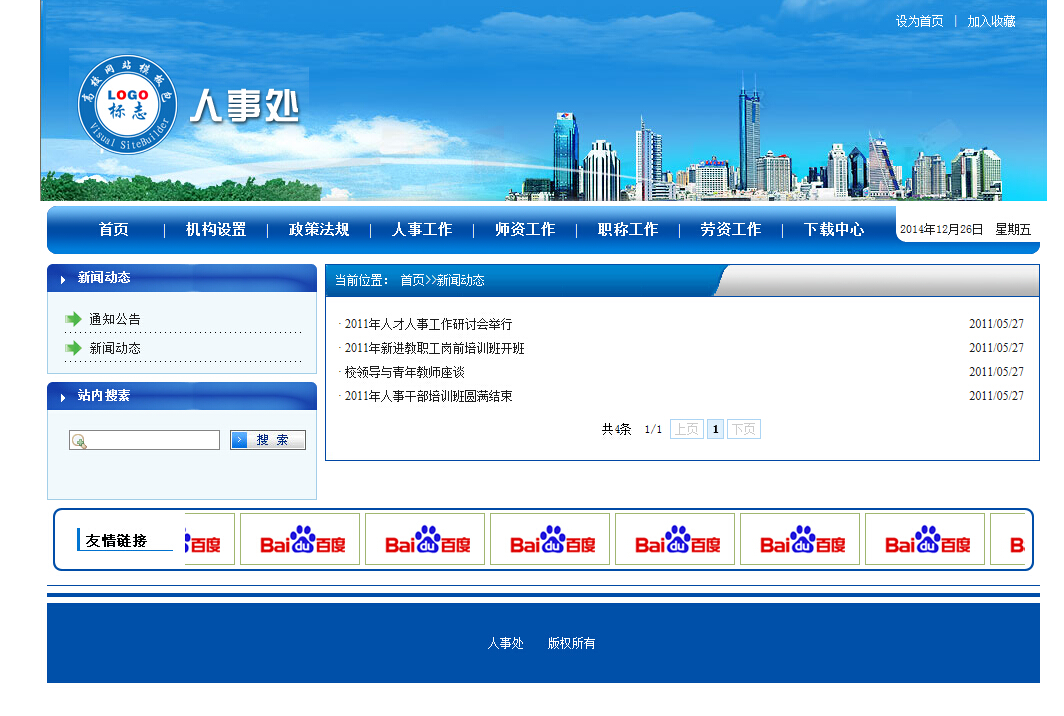The height and width of the screenshot is (716, 1064).
Task: Open article 校领导与青年教师座谈
Action: 404,372
